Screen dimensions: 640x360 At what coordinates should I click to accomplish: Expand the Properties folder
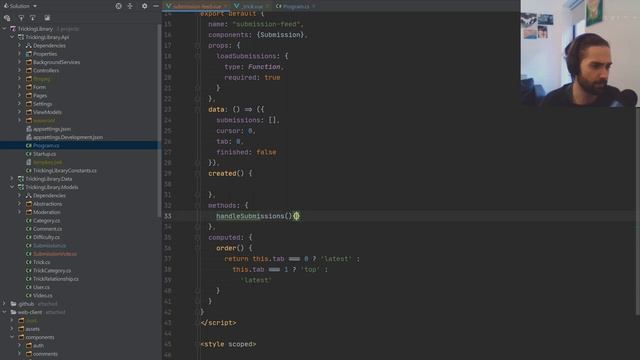(19, 53)
